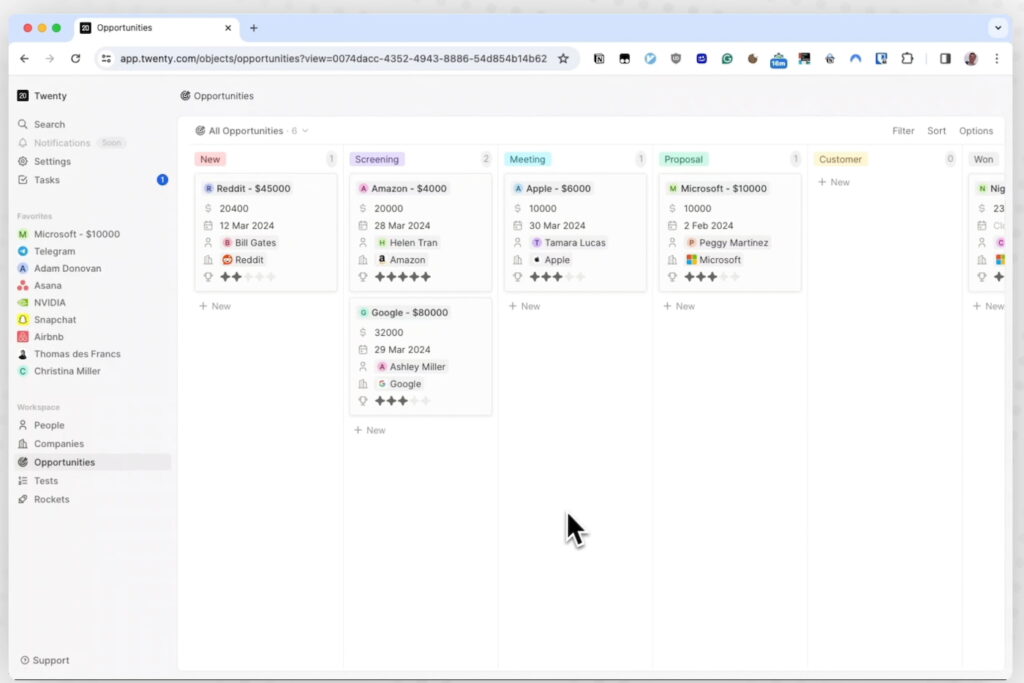
Task: Select Opportunities in the sidebar
Action: coord(93,462)
